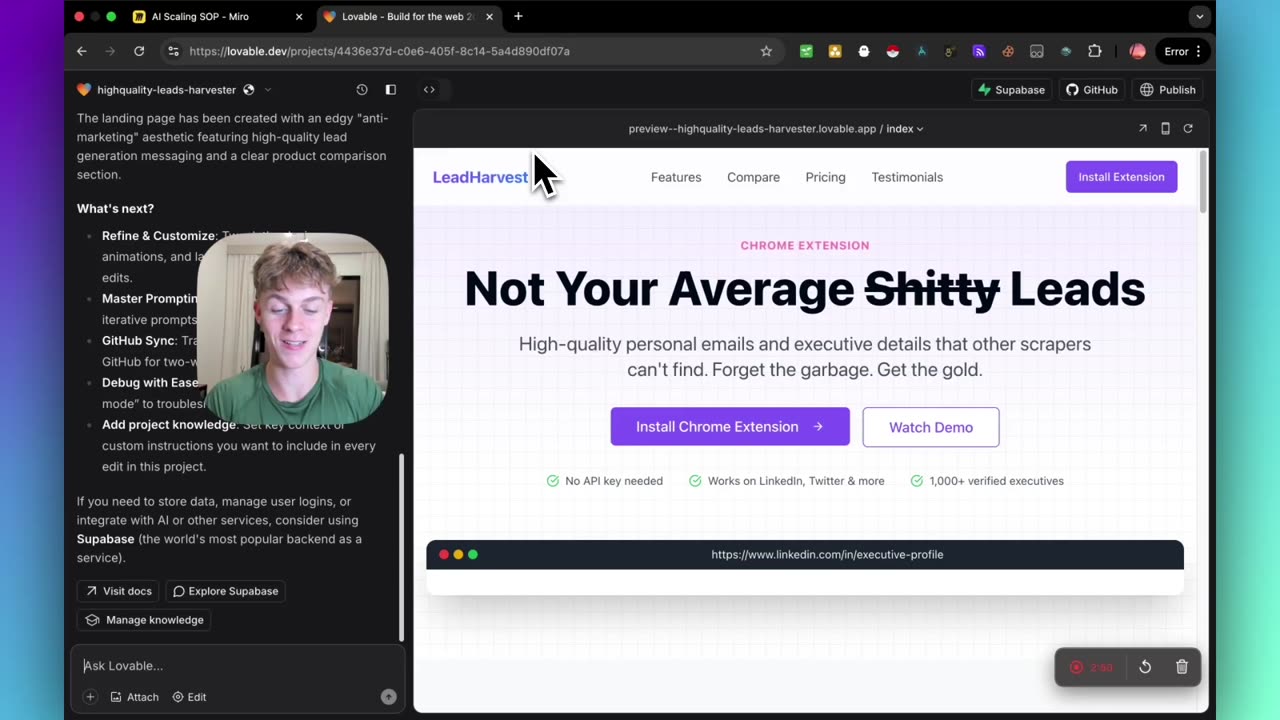This screenshot has width=1280, height=720.
Task: Expand the tab search chevron in Chrome
Action: pyautogui.click(x=1199, y=16)
